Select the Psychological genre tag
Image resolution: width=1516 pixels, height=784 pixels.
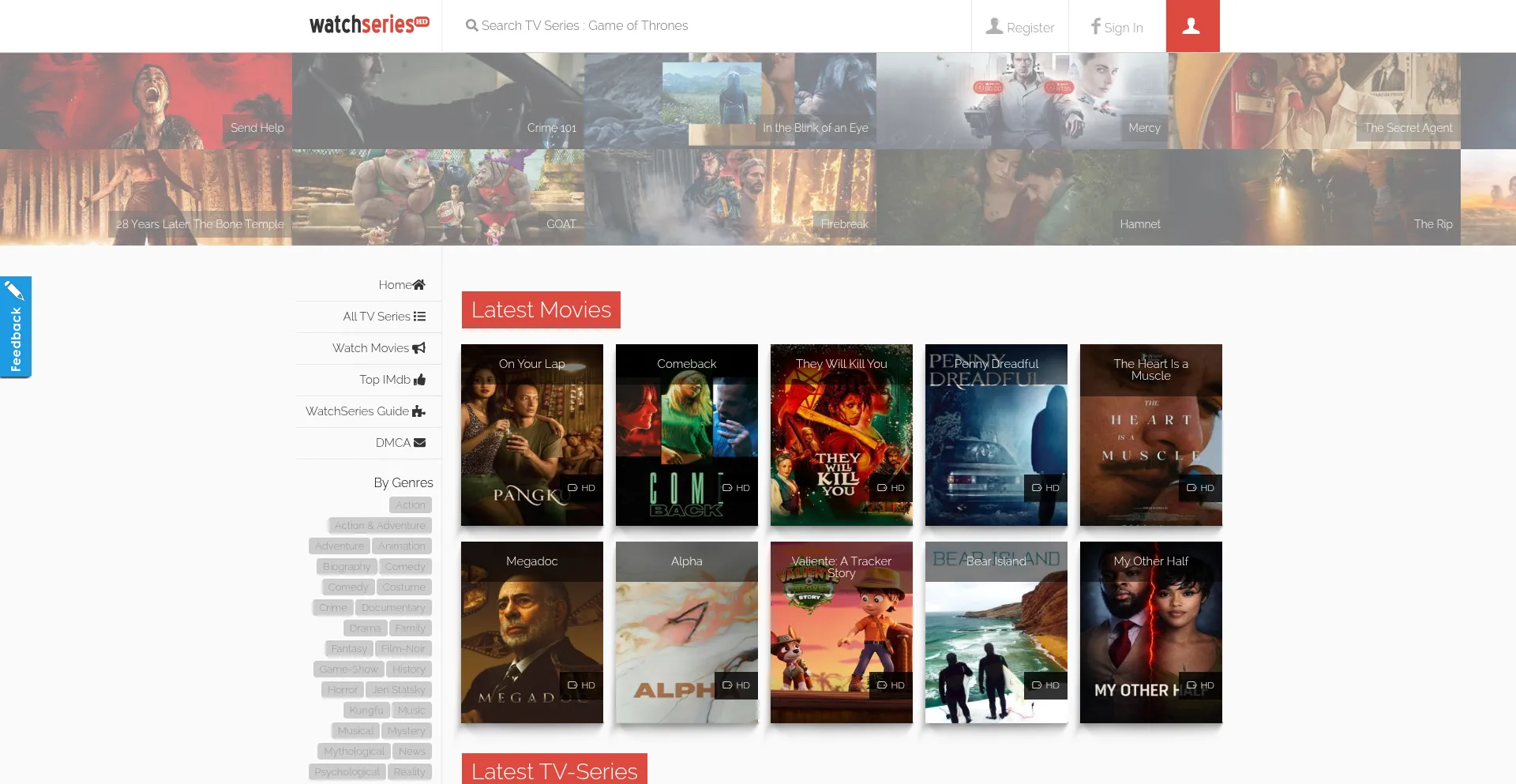coord(347,771)
